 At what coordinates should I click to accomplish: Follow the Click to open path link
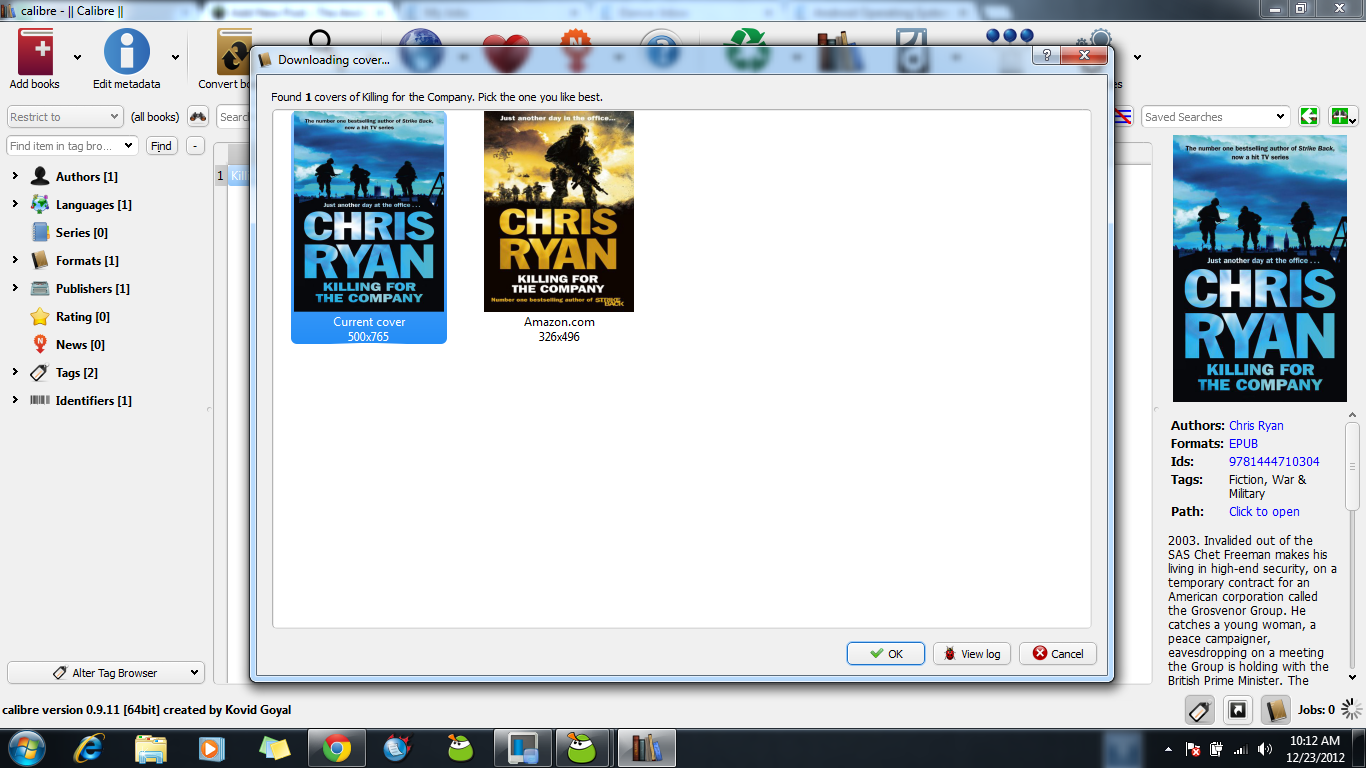point(1263,511)
